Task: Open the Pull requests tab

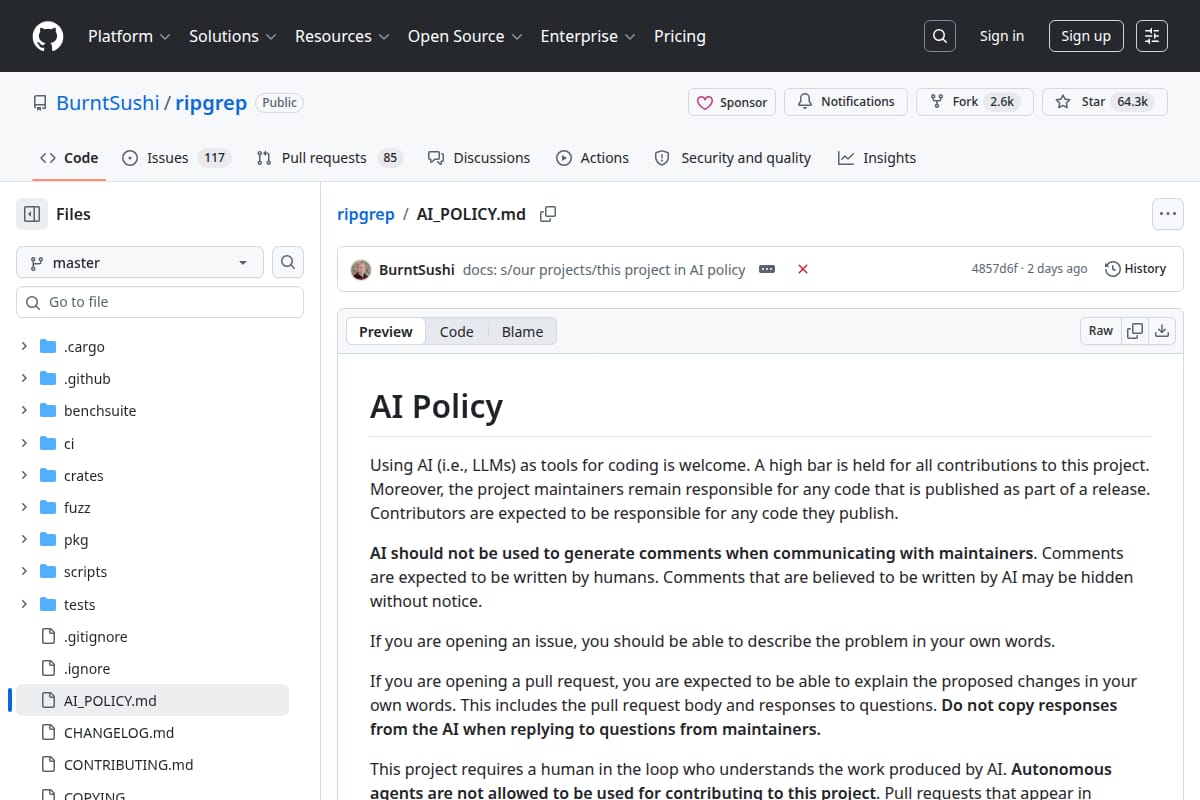Action: pyautogui.click(x=328, y=158)
